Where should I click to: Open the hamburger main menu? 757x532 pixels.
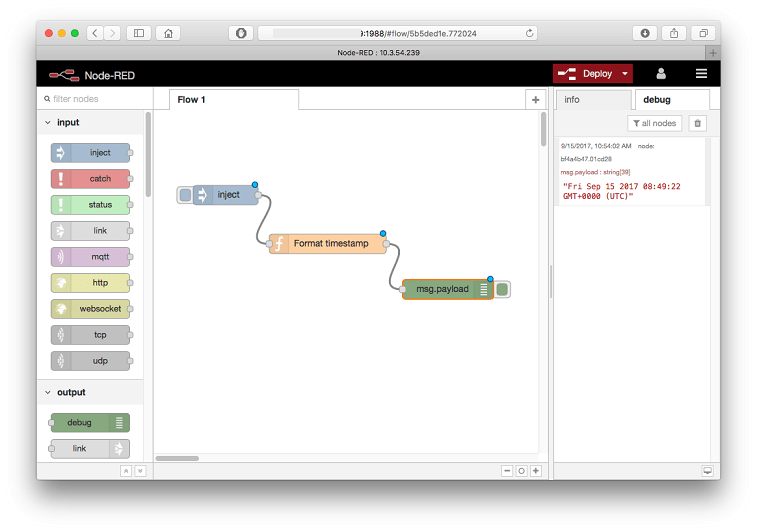coord(701,73)
